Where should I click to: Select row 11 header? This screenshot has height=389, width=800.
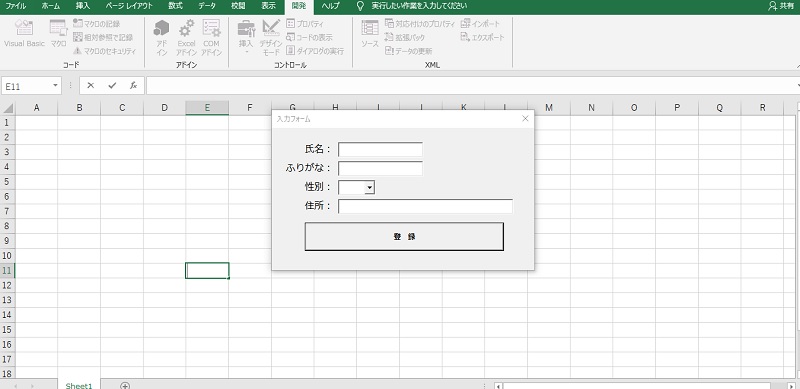click(x=7, y=271)
